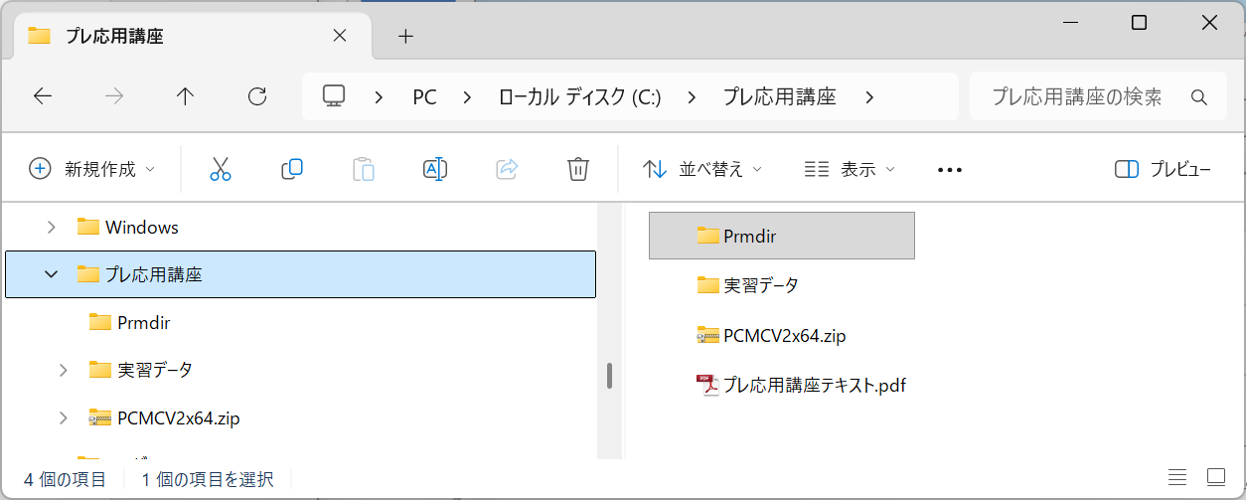Image resolution: width=1247 pixels, height=500 pixels.
Task: Click ローカル ディスク (C:) in address bar
Action: pos(580,97)
